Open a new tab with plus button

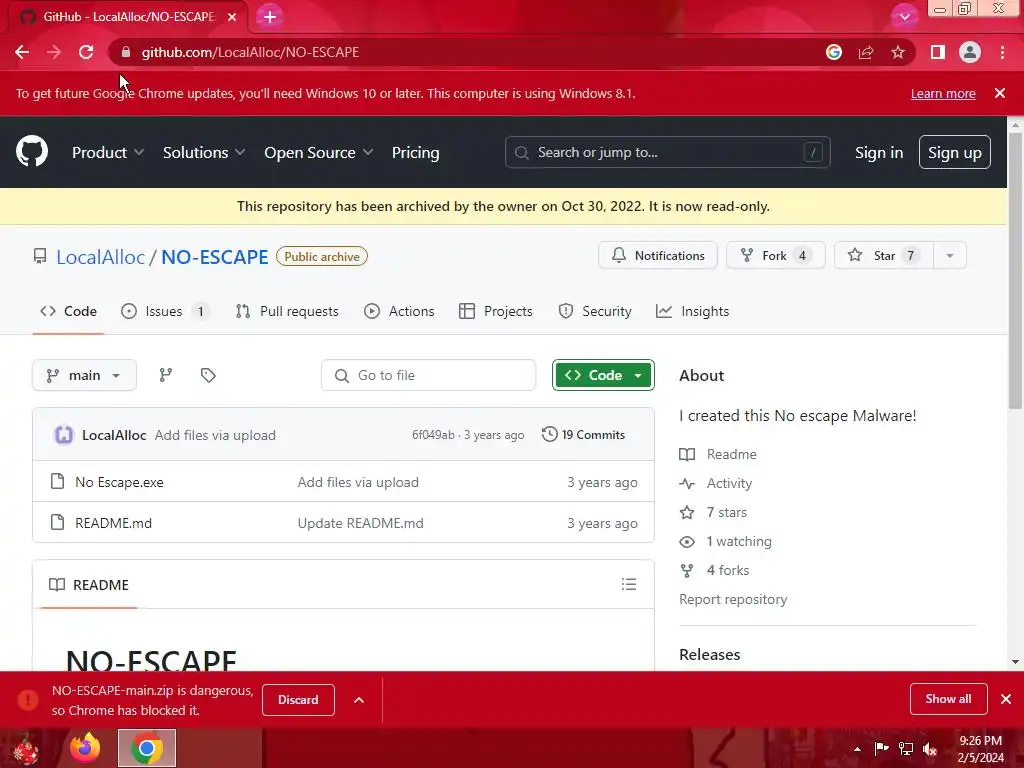tap(270, 17)
